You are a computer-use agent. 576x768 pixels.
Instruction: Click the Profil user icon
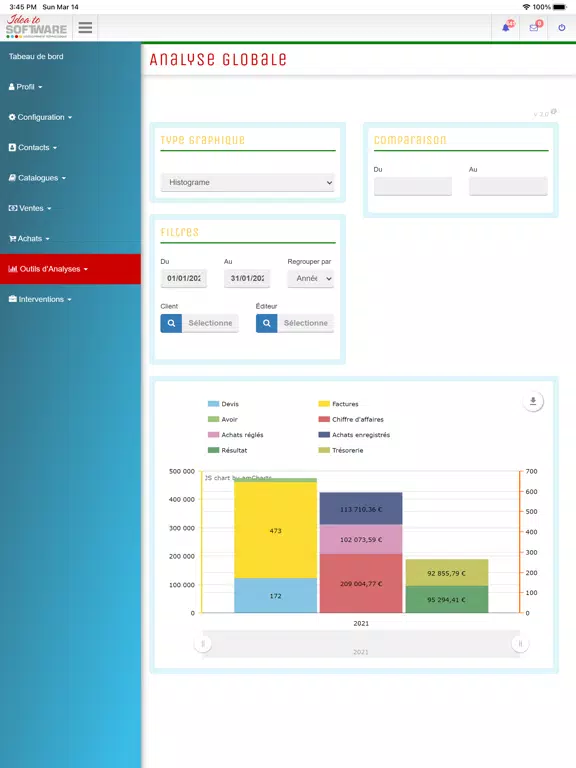(12, 87)
